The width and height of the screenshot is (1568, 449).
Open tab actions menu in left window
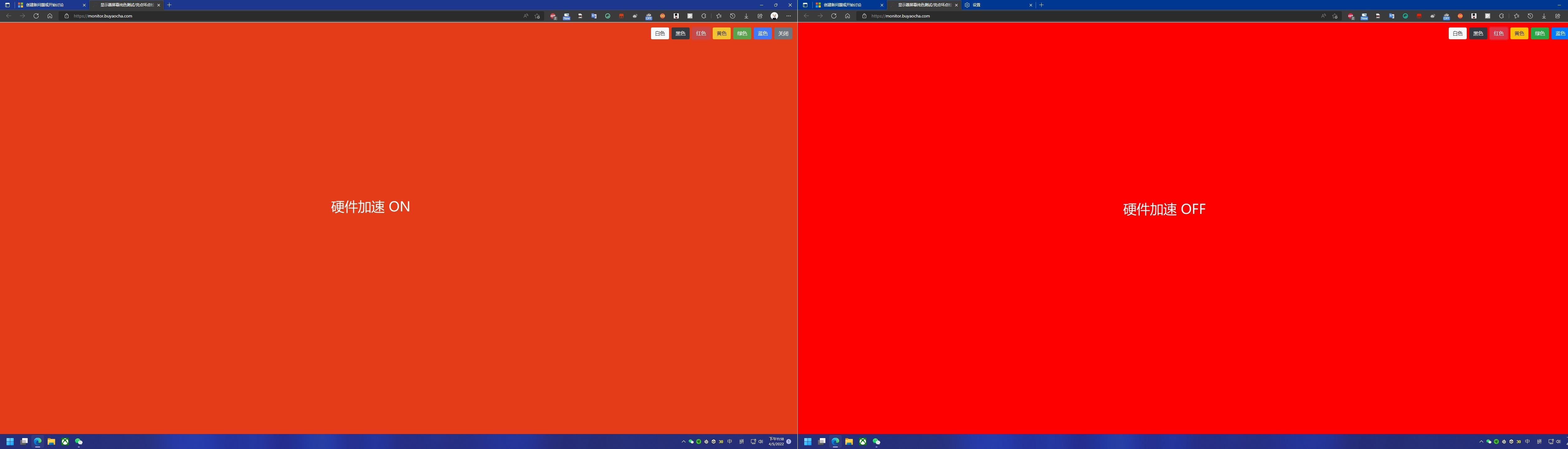point(7,5)
